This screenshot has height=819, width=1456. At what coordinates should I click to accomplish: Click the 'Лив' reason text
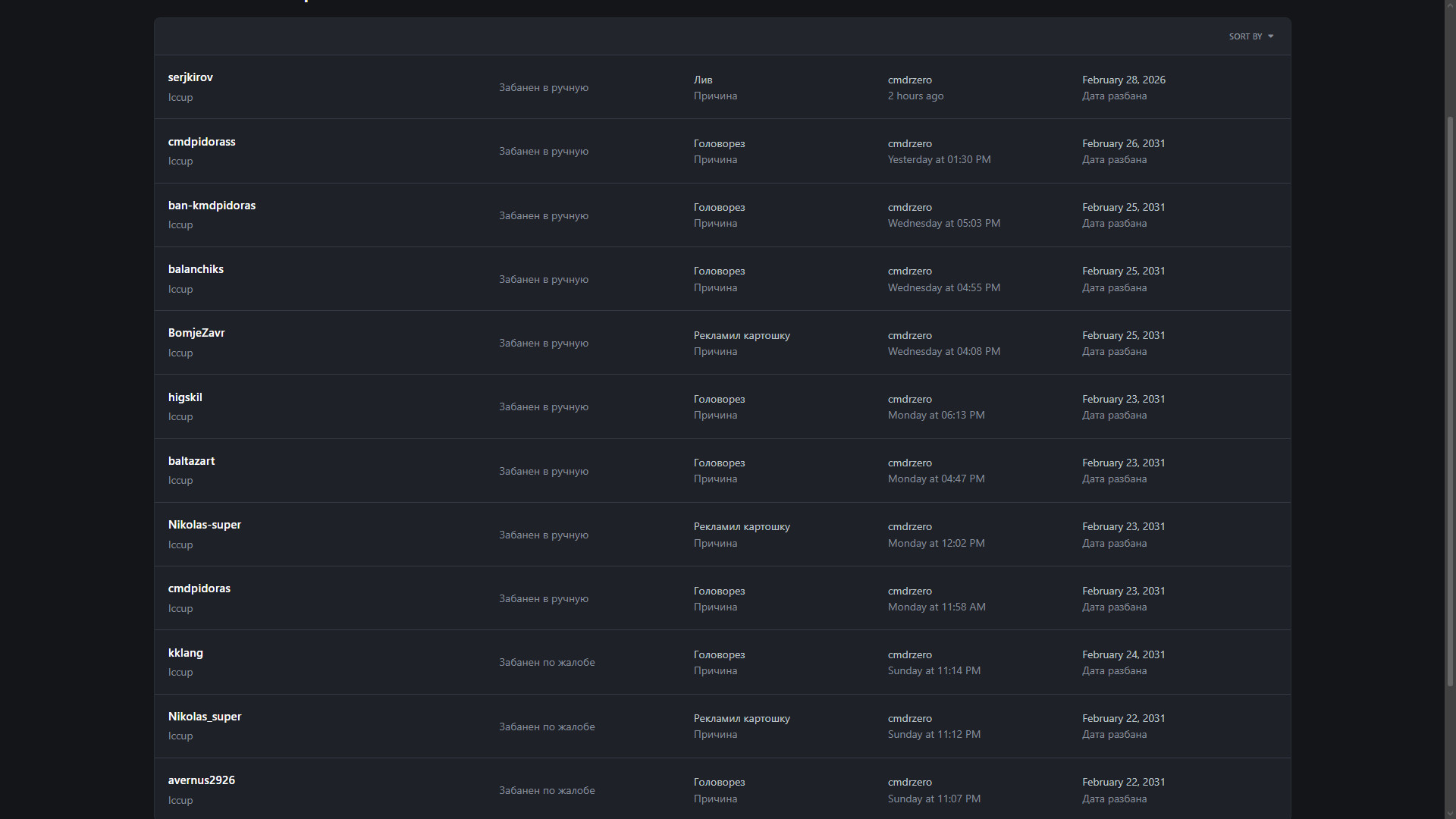click(x=703, y=80)
